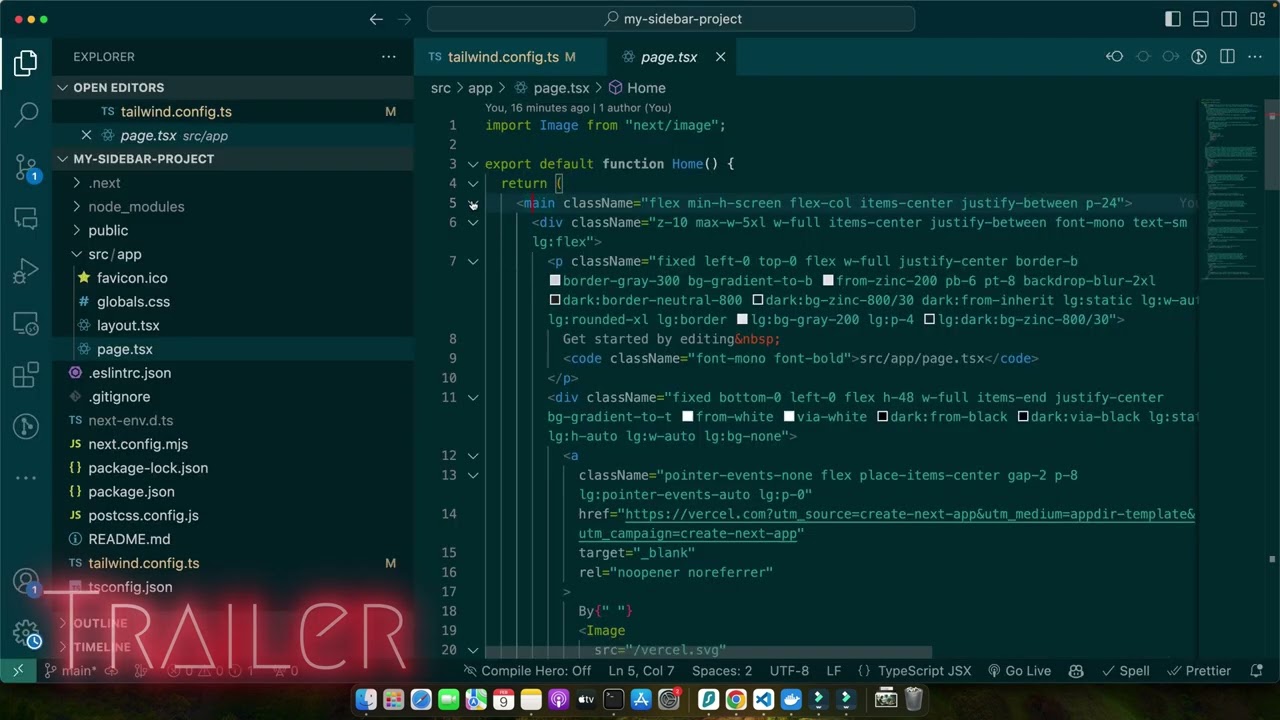Toggle the bottom panel layout button

tap(1201, 19)
